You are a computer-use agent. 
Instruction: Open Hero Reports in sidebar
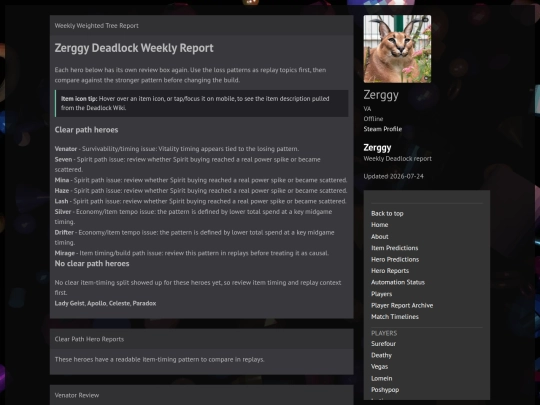pos(390,271)
